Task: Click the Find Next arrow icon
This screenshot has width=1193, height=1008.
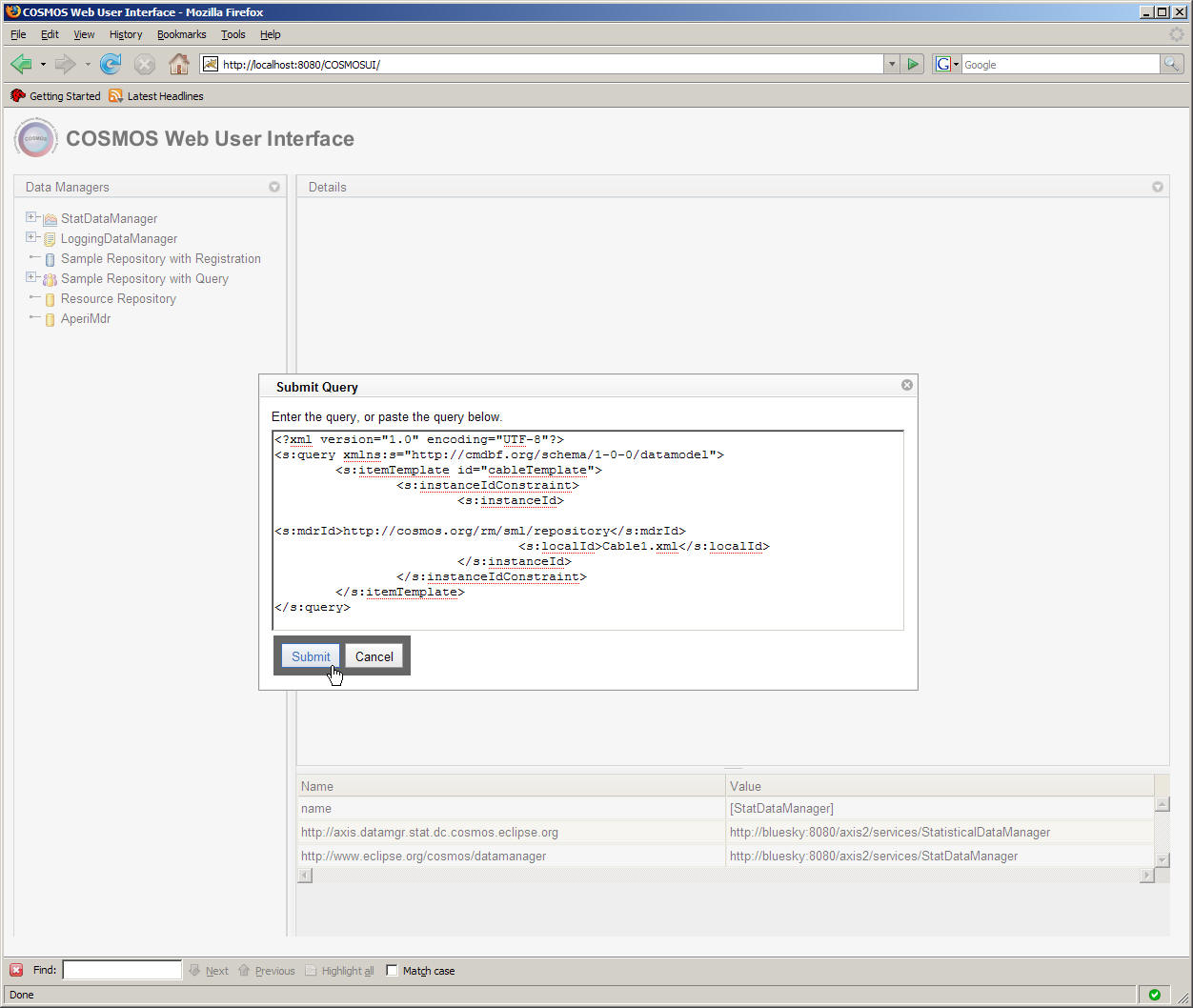Action: 194,970
